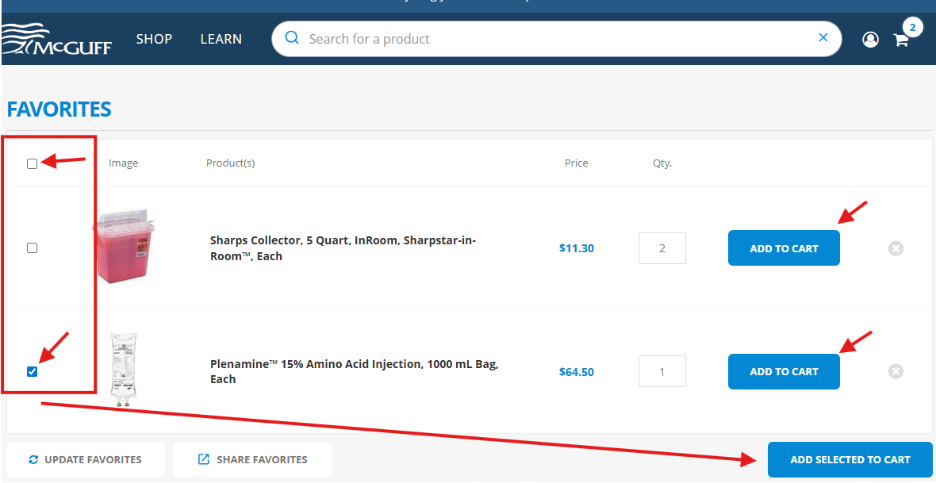Click Share Favorites button
This screenshot has width=936, height=483.
(x=251, y=460)
